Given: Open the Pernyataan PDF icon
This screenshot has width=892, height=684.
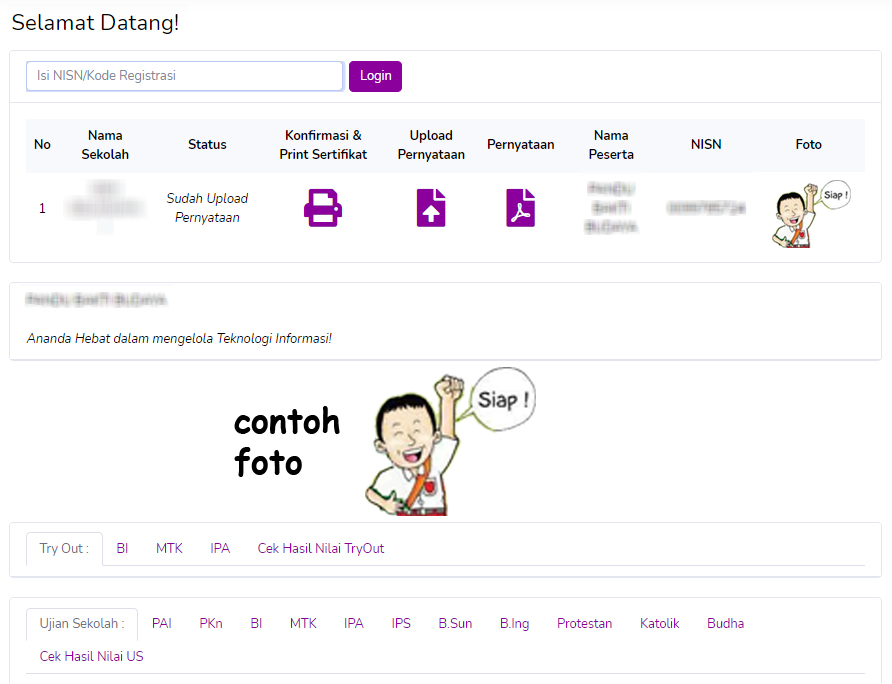Looking at the screenshot, I should 520,208.
